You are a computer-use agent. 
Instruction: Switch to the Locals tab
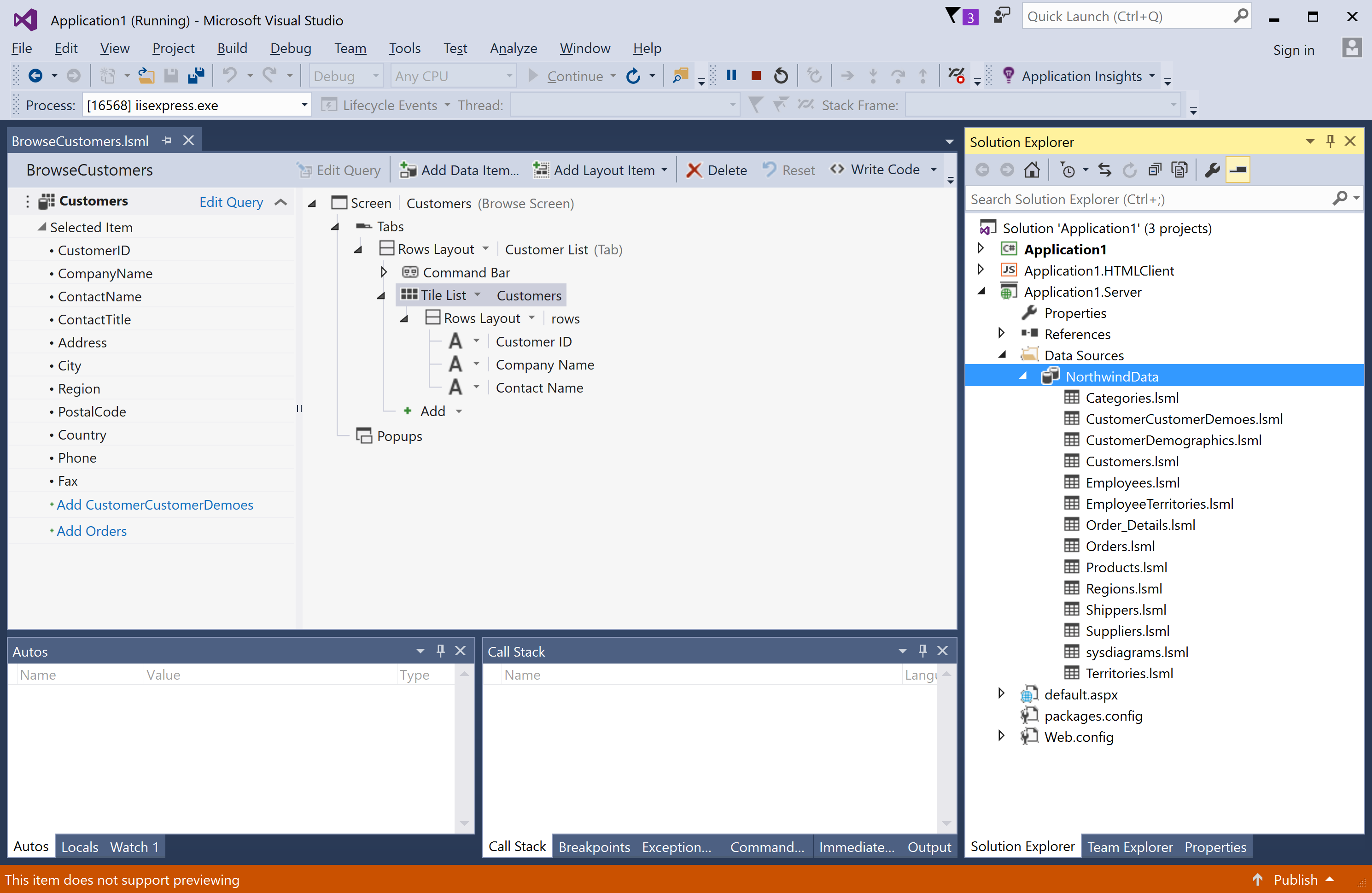point(80,846)
